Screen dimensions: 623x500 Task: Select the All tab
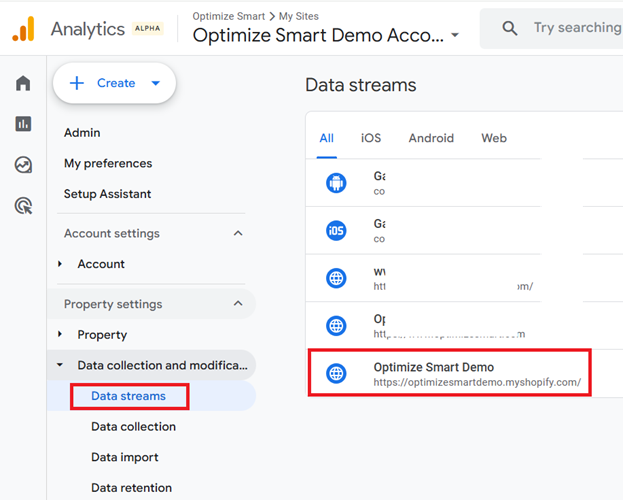tap(327, 138)
